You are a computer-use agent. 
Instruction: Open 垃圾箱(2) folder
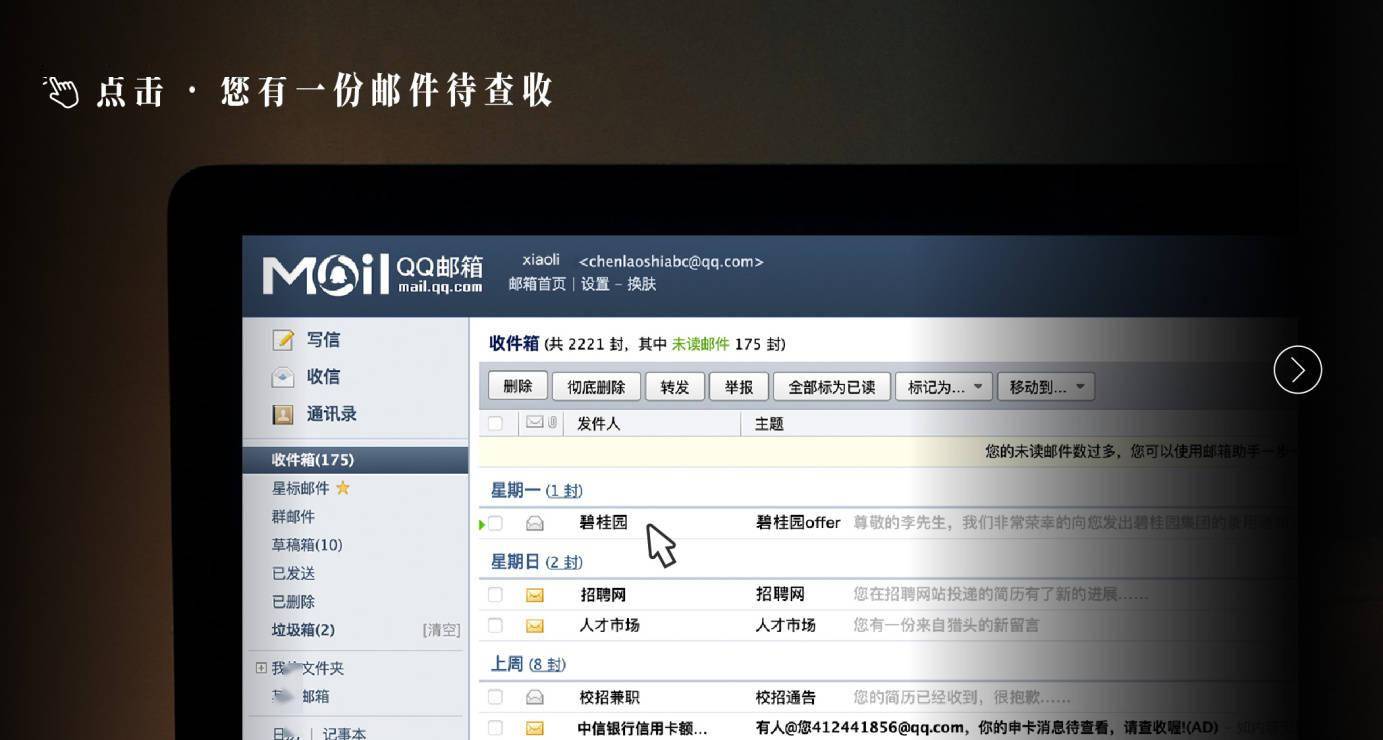coord(303,630)
